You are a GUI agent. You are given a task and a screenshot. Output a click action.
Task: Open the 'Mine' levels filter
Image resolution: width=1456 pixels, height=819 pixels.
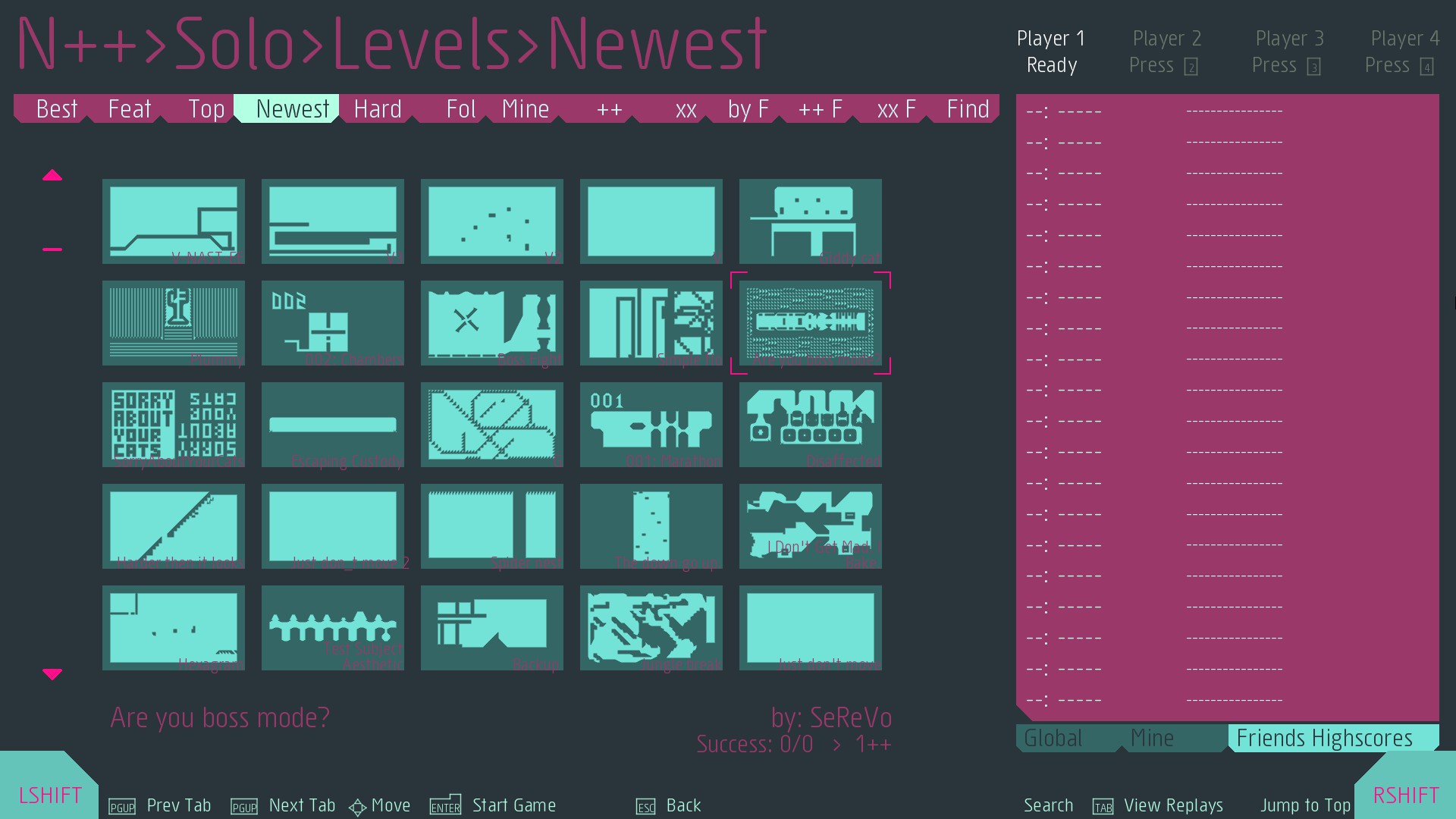(x=524, y=108)
